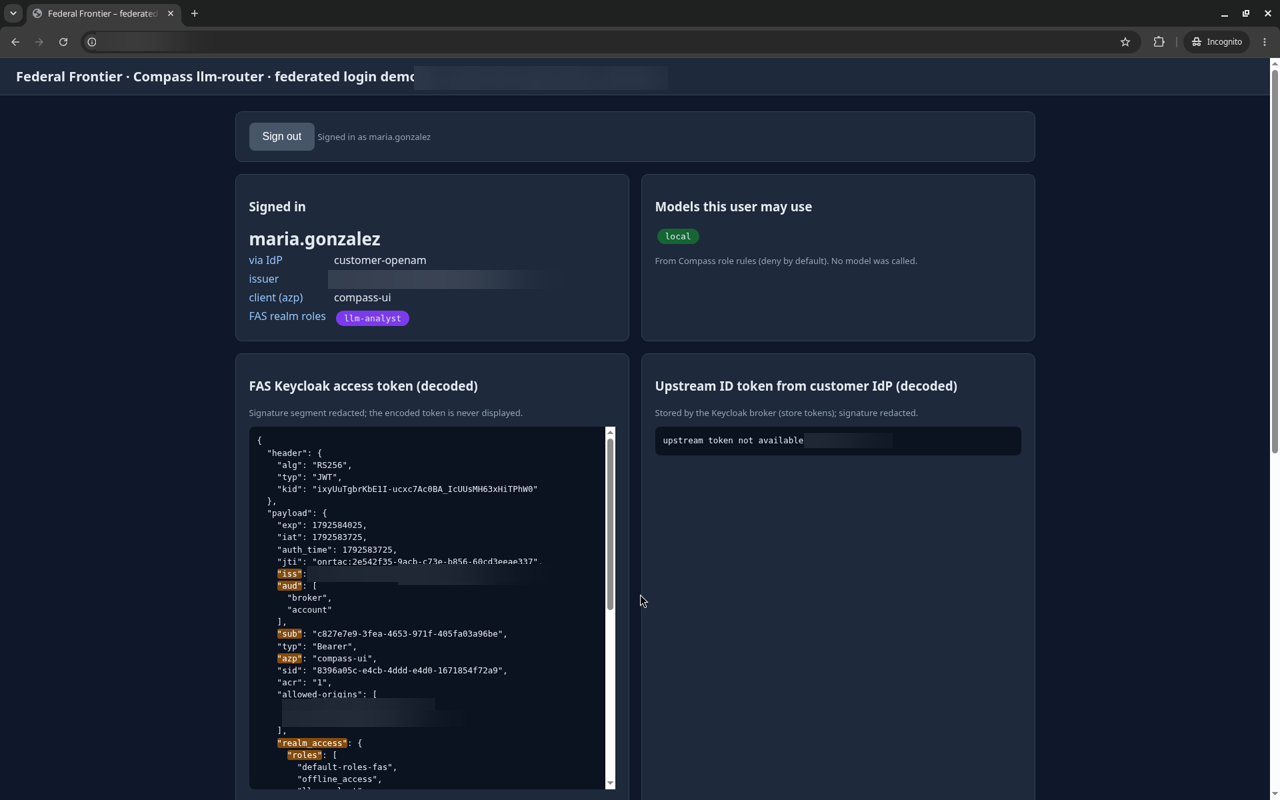Click the upstream token not available text
Image resolution: width=1280 pixels, height=800 pixels.
[733, 440]
